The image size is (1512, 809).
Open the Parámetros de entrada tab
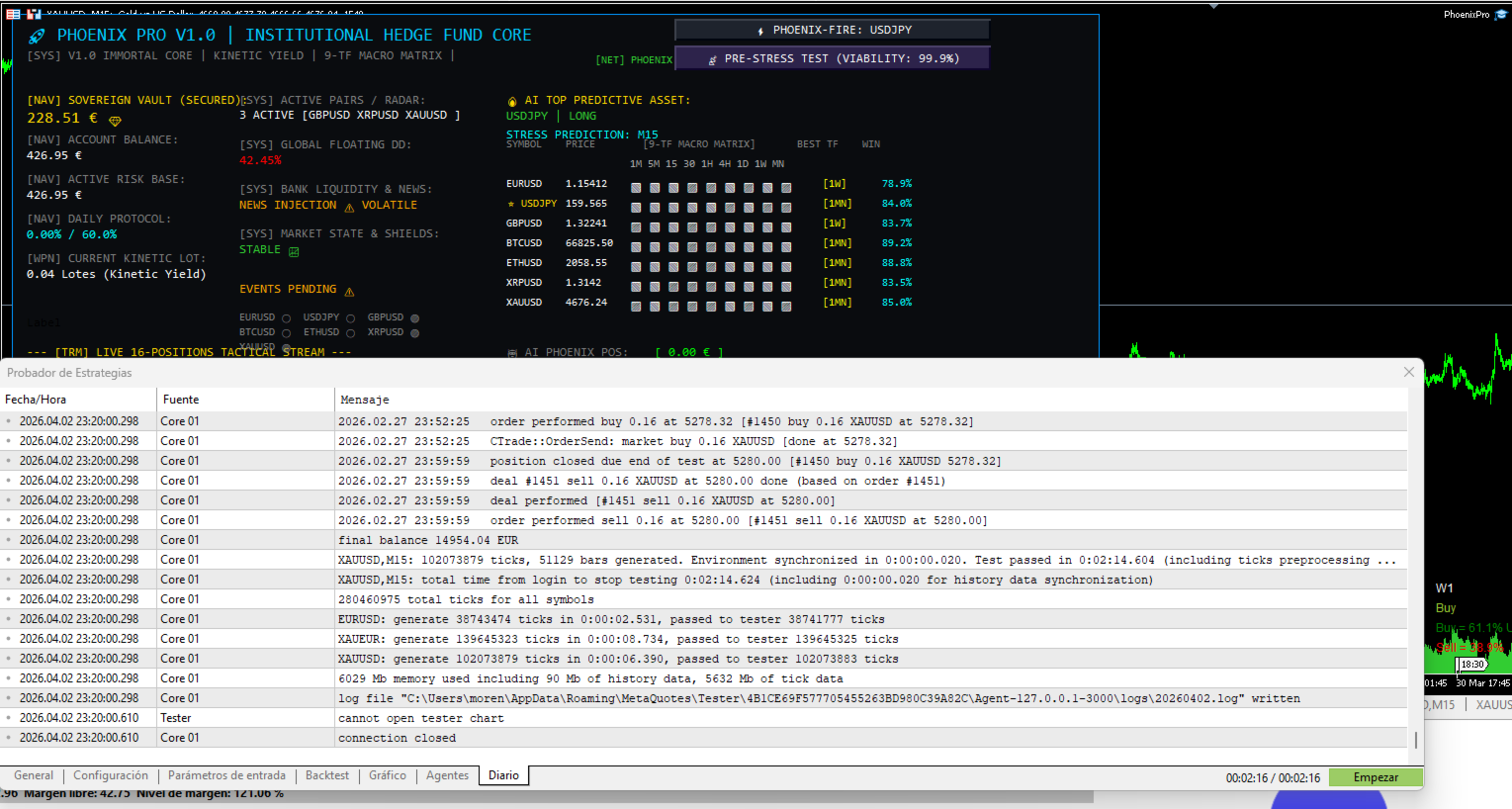coord(226,775)
